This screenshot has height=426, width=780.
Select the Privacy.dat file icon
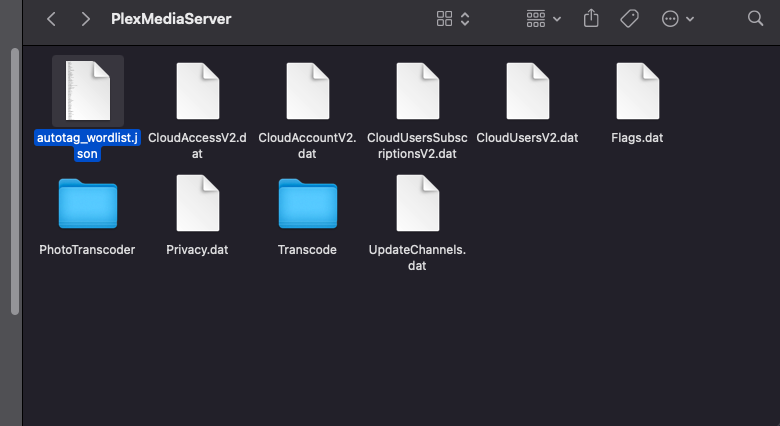(197, 203)
